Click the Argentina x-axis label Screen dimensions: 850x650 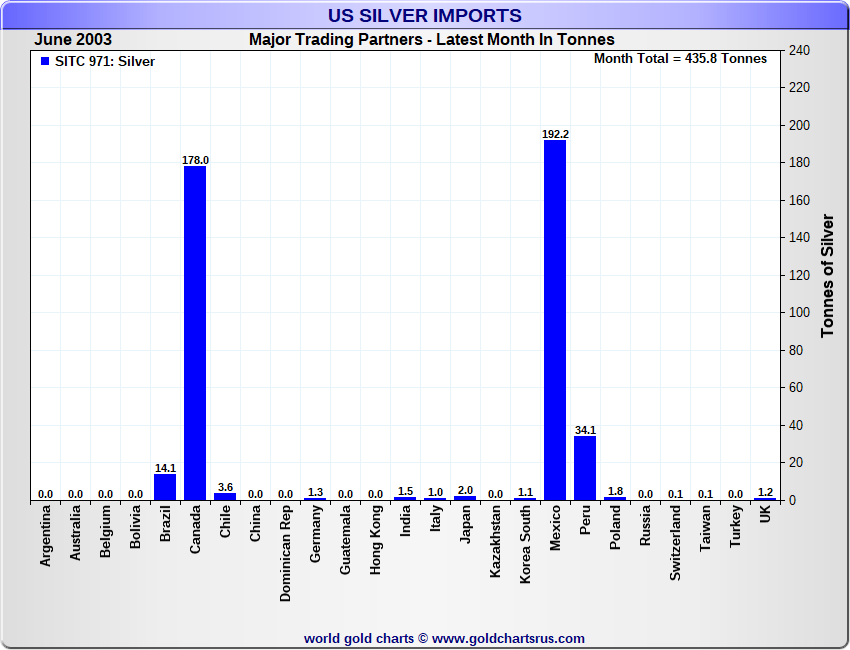[x=46, y=536]
